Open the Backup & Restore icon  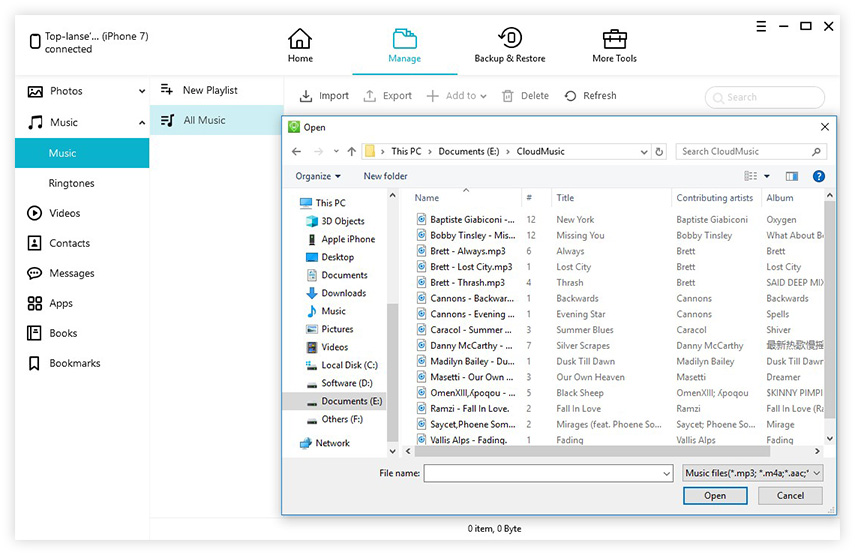510,39
